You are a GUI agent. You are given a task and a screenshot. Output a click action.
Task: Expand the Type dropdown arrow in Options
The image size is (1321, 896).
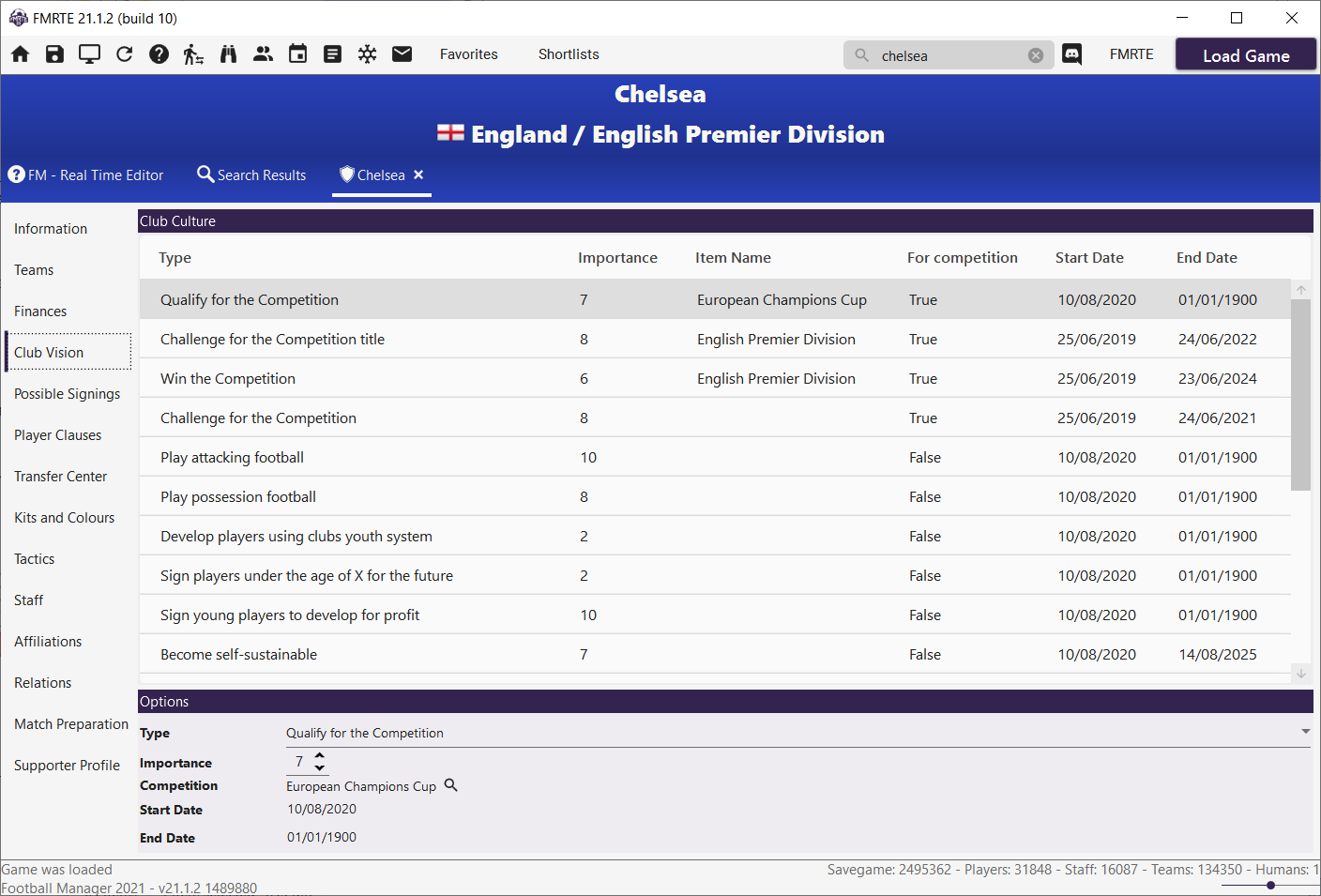[1305, 732]
